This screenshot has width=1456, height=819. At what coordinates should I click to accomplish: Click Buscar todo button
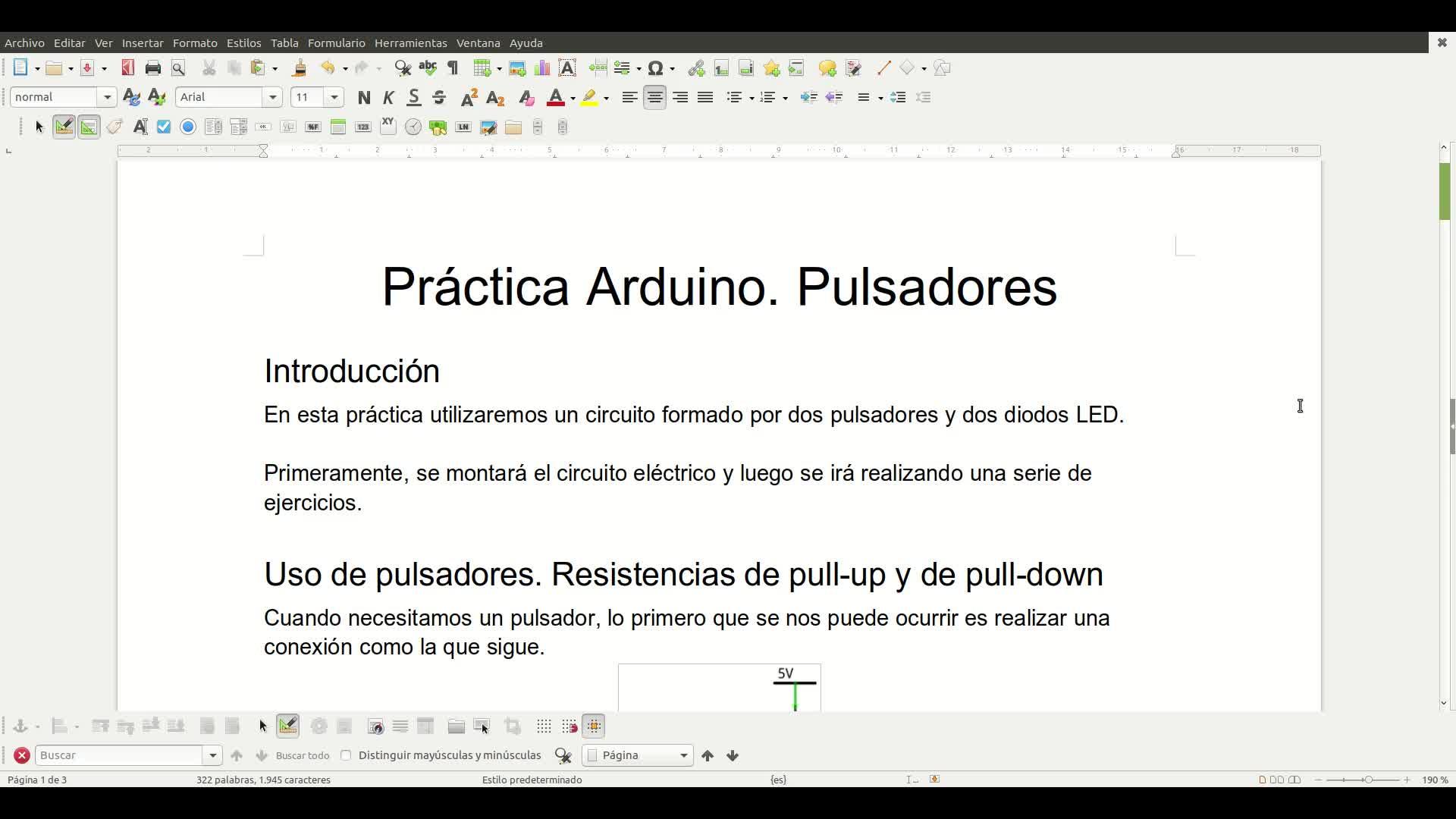[x=302, y=755]
